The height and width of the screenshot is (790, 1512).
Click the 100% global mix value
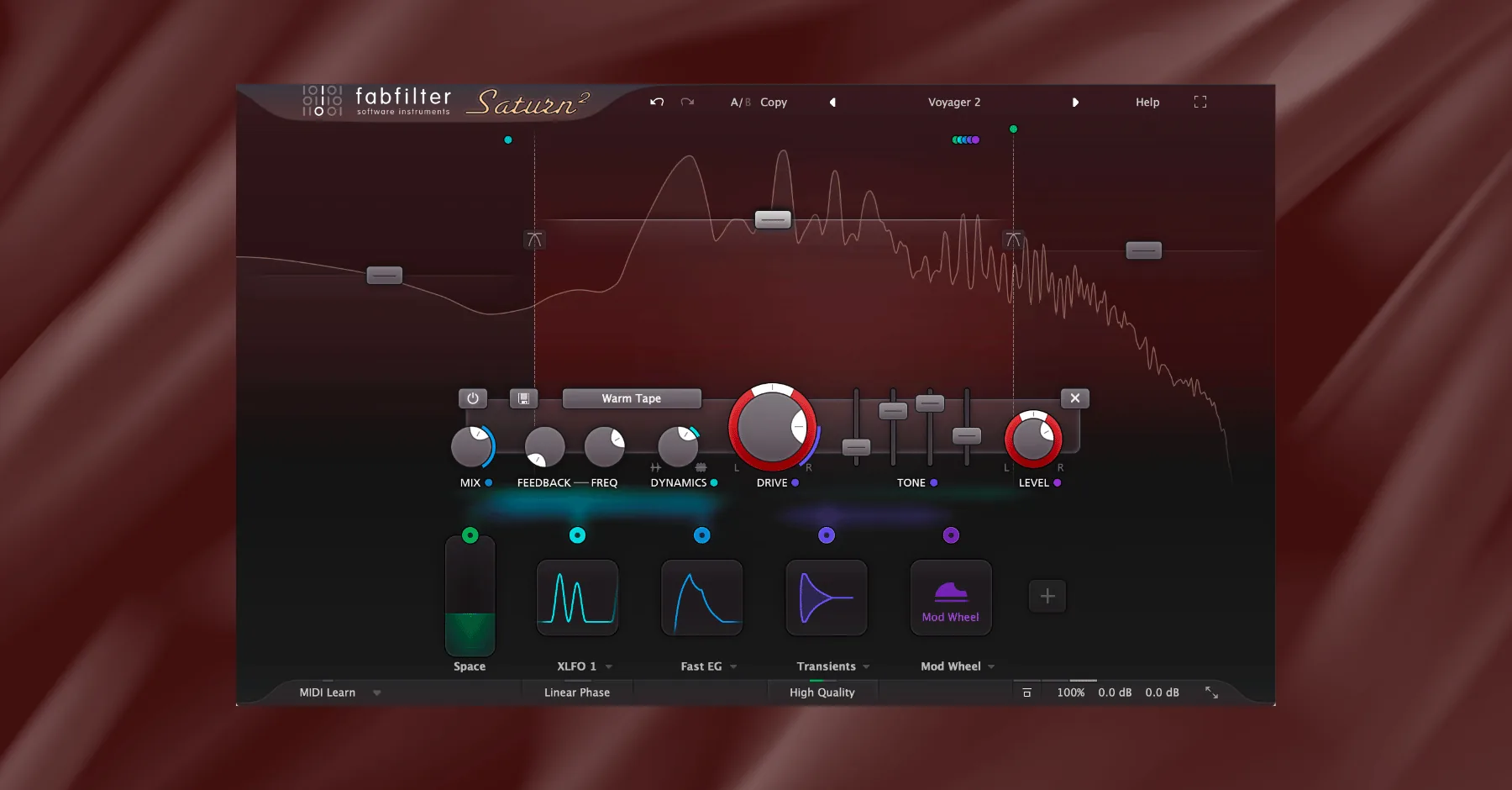tap(1071, 693)
